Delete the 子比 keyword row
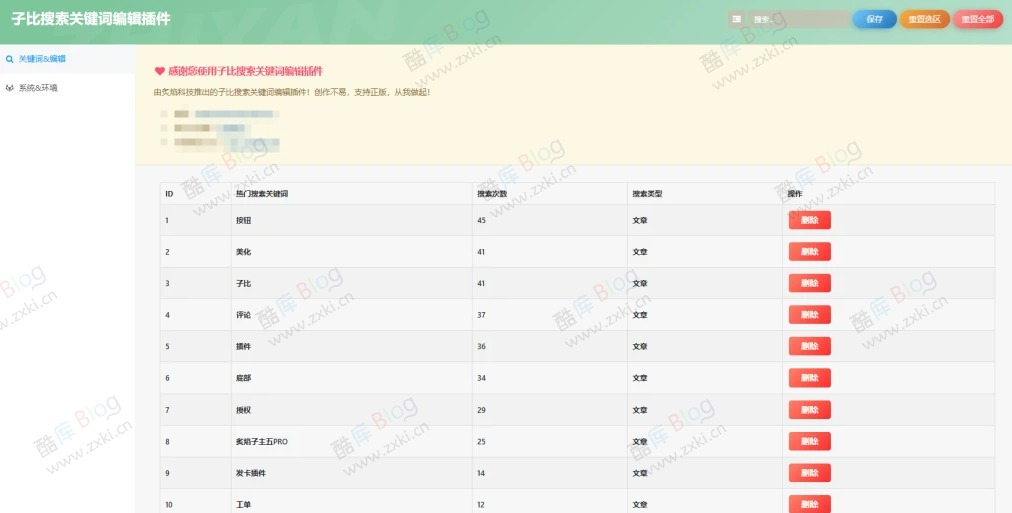Viewport: 1012px width, 513px height. pos(809,283)
